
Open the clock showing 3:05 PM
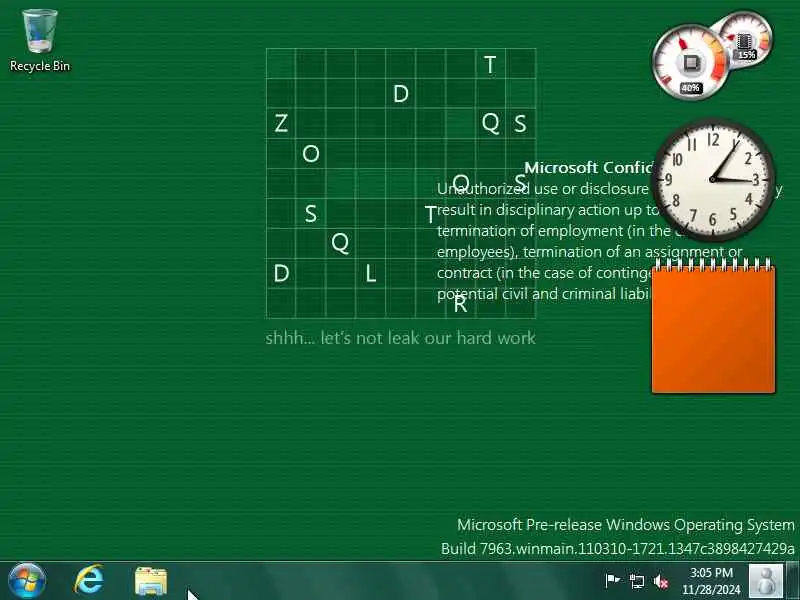pyautogui.click(x=711, y=581)
